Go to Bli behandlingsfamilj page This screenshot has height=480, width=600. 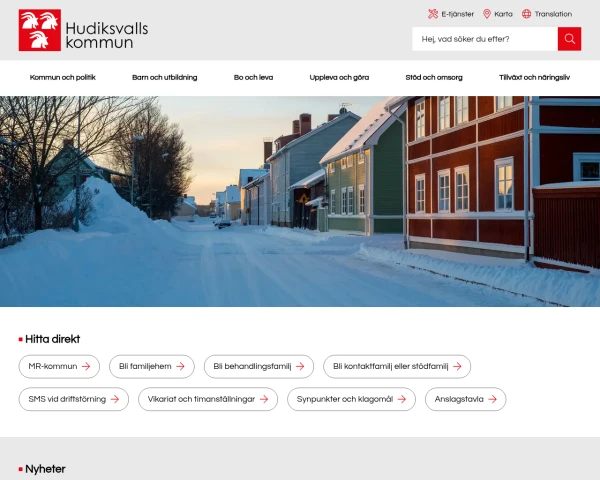259,367
